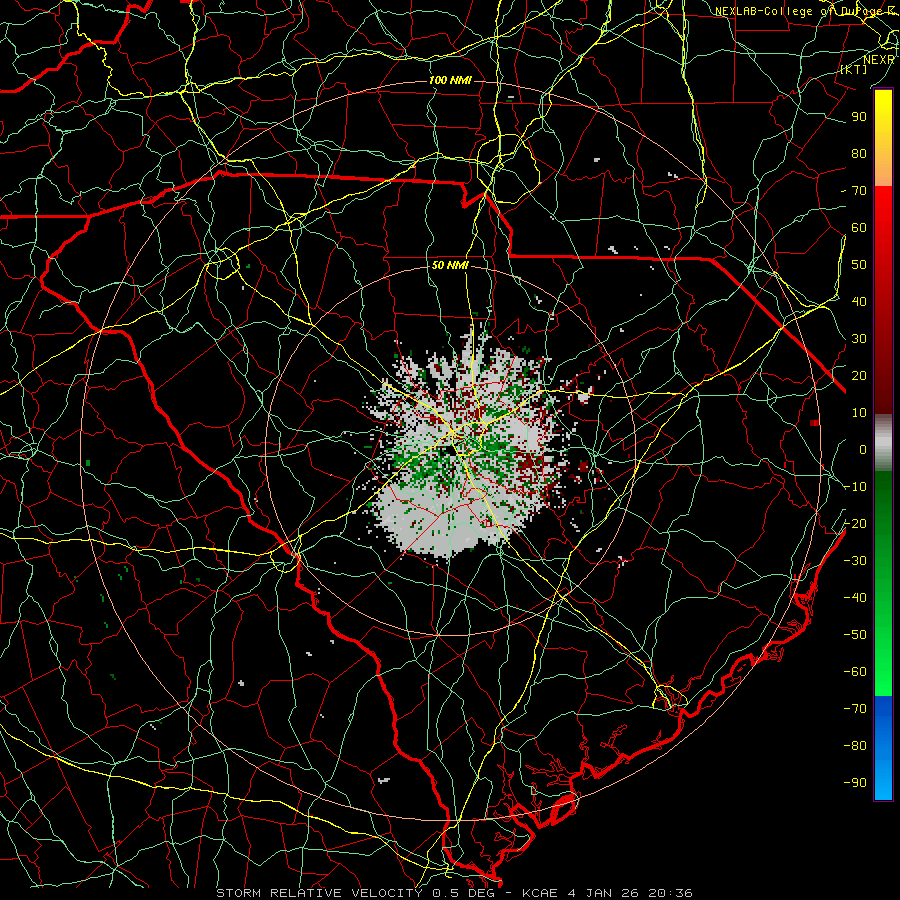Image resolution: width=900 pixels, height=900 pixels.
Task: Select the bright green segment of the color scale
Action: point(883,649)
